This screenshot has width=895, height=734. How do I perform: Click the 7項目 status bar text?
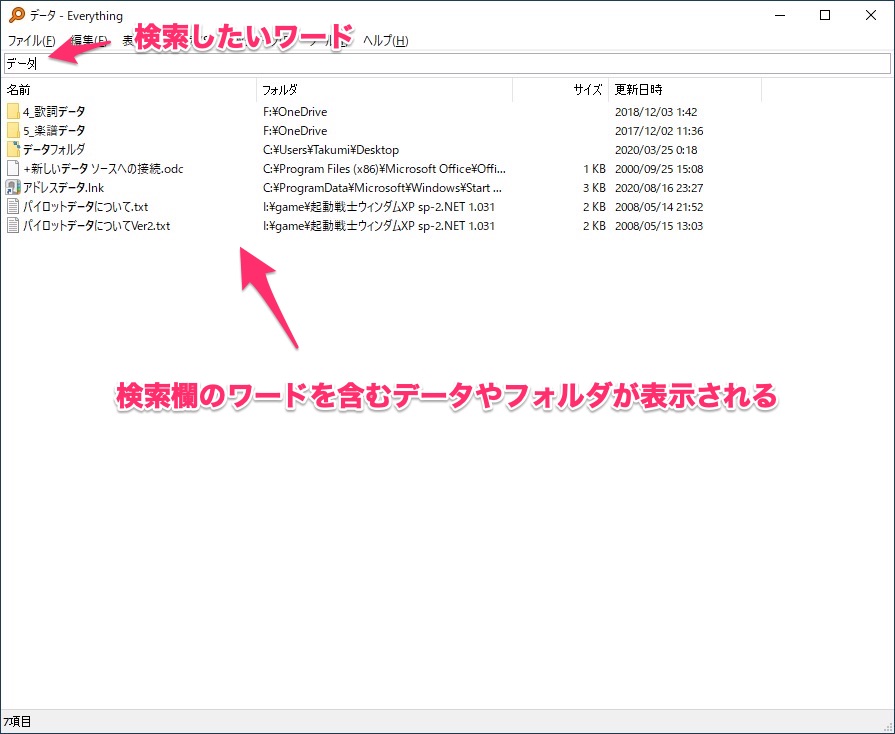(17, 721)
